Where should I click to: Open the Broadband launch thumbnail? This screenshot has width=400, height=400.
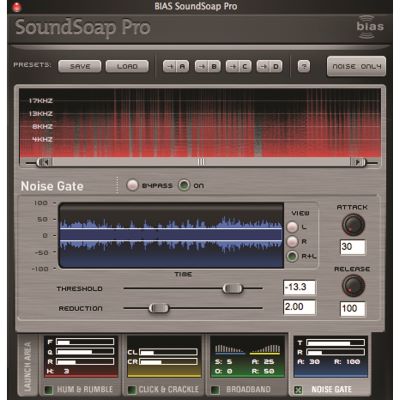coord(248,357)
